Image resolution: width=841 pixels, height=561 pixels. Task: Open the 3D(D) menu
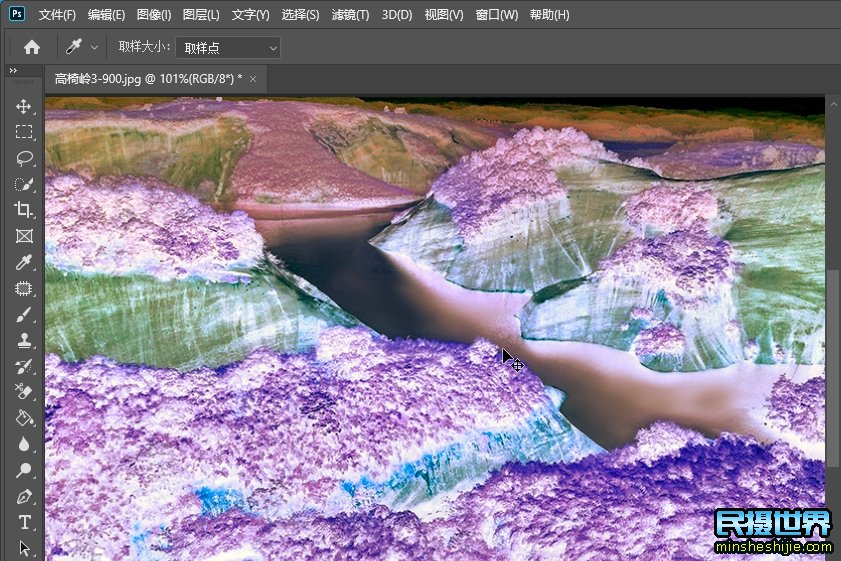[397, 15]
